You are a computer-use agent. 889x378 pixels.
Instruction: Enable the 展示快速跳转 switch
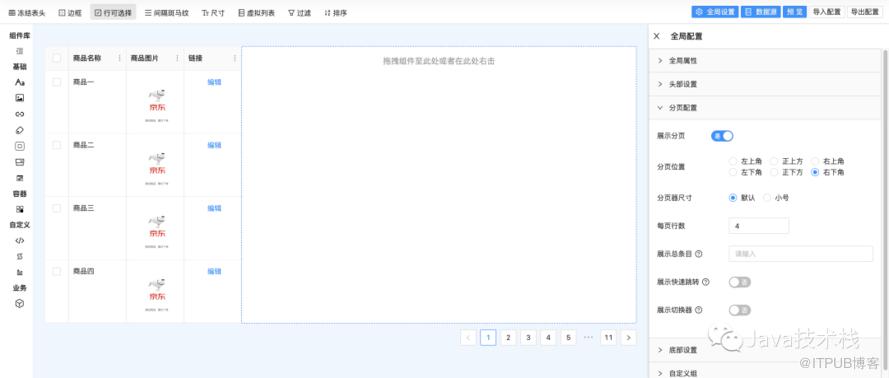pos(739,282)
